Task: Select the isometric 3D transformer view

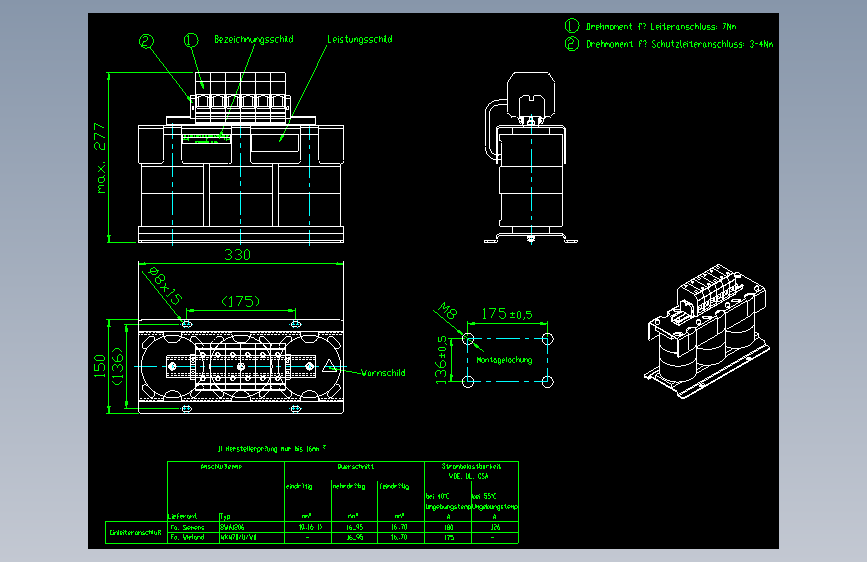Action: pyautogui.click(x=707, y=331)
